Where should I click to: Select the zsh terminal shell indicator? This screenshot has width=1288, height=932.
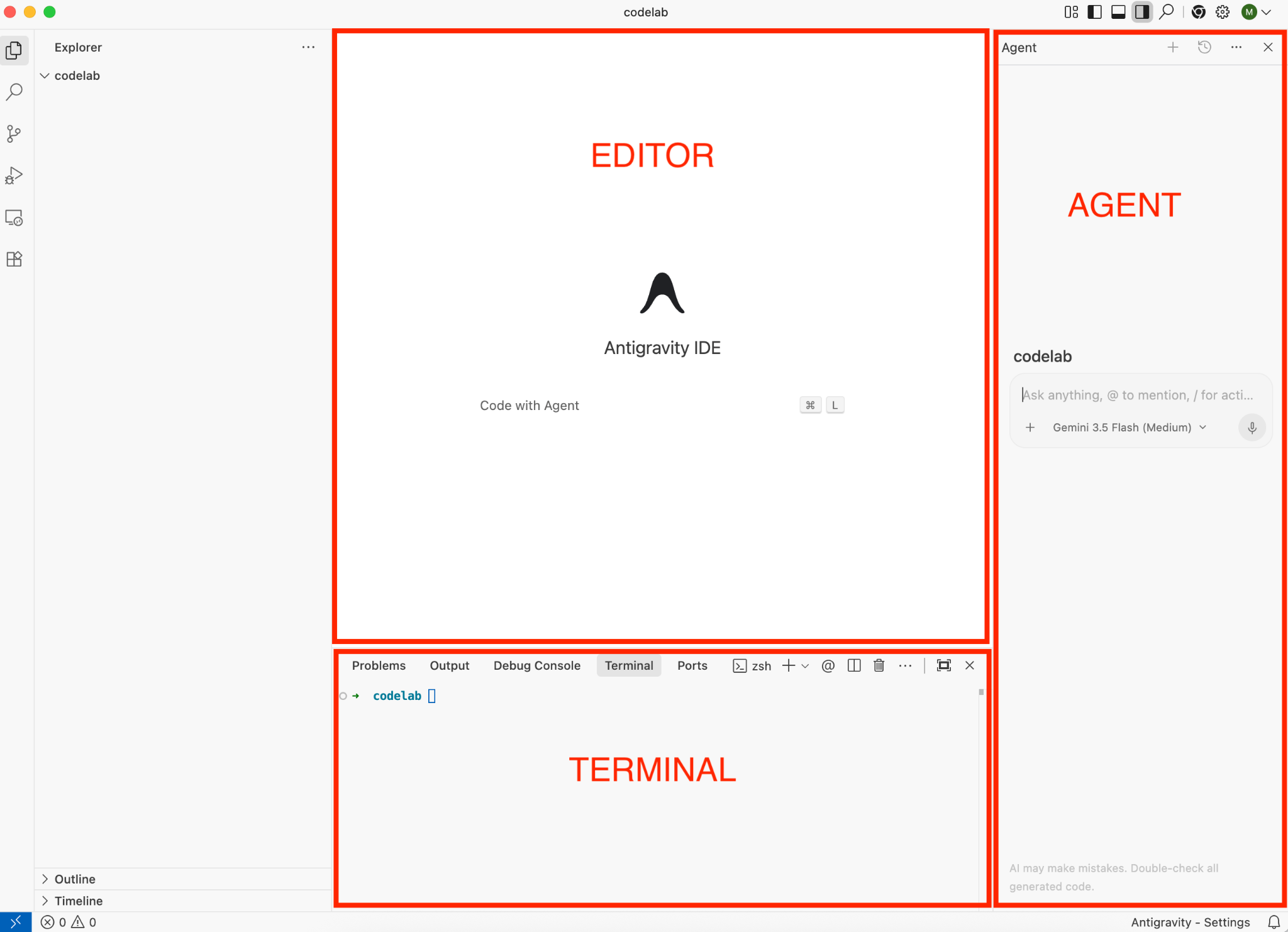click(x=752, y=665)
